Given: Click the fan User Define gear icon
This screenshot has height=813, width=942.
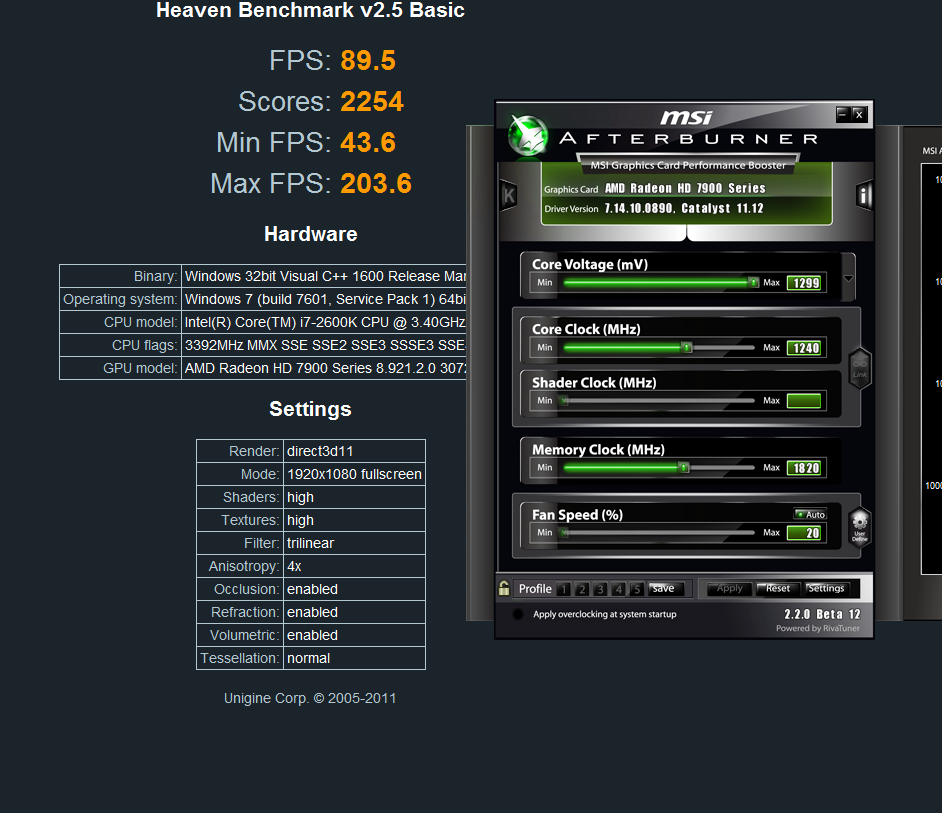Looking at the screenshot, I should 860,526.
